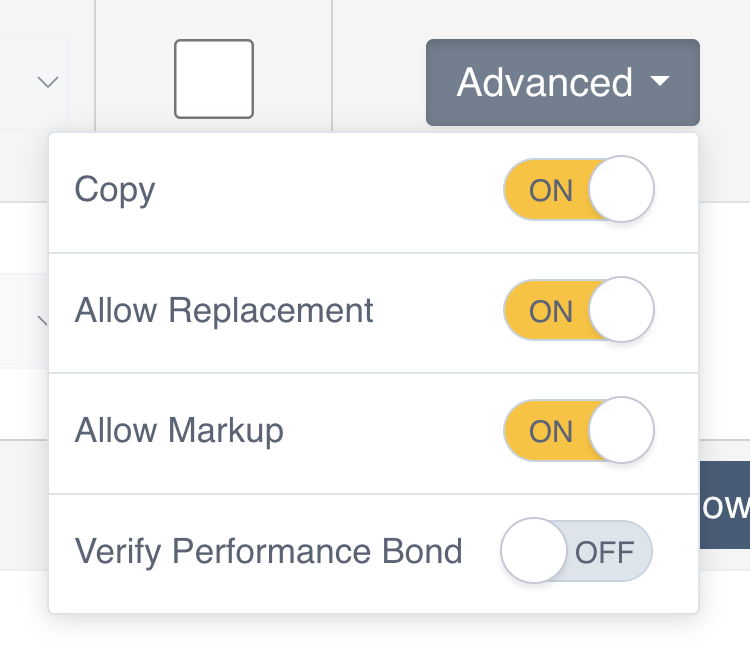Click the Verify Performance Bond label

tap(268, 551)
